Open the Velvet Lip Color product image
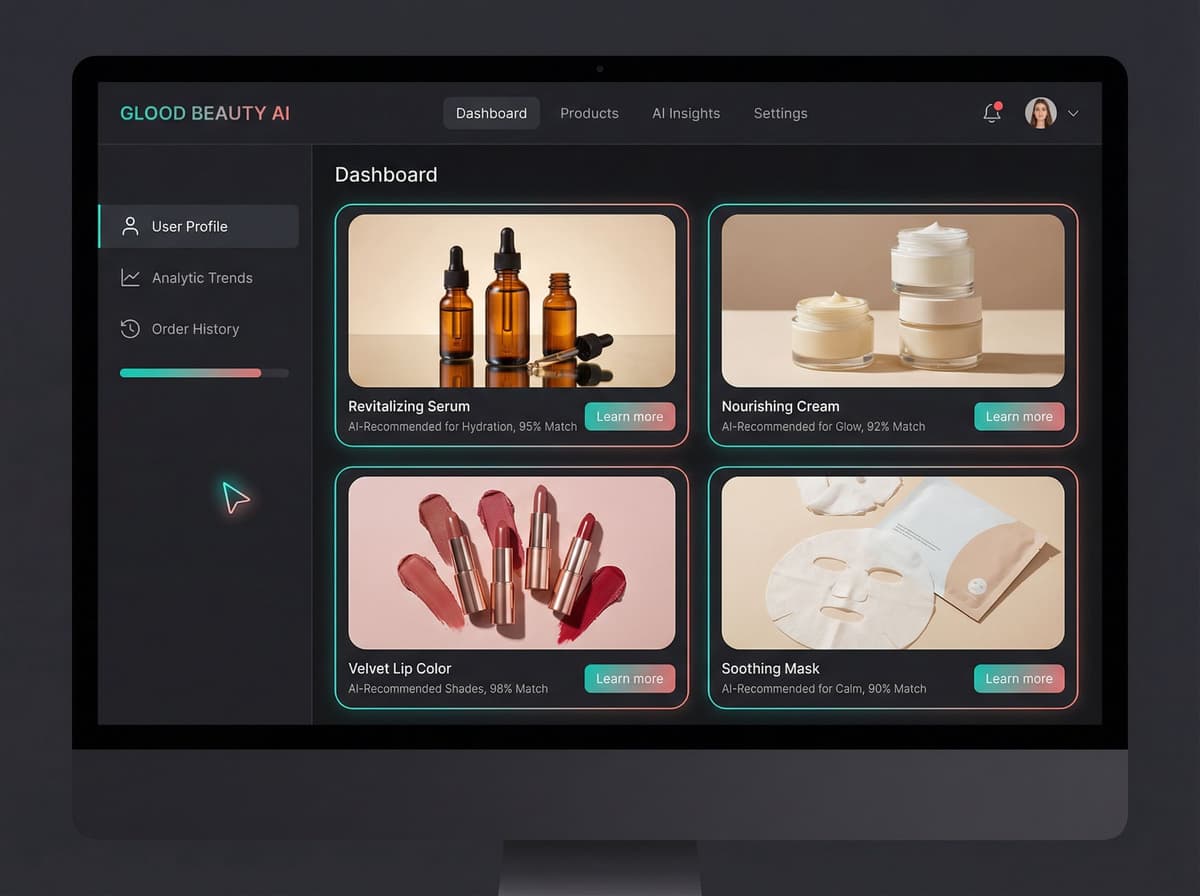 pos(512,562)
